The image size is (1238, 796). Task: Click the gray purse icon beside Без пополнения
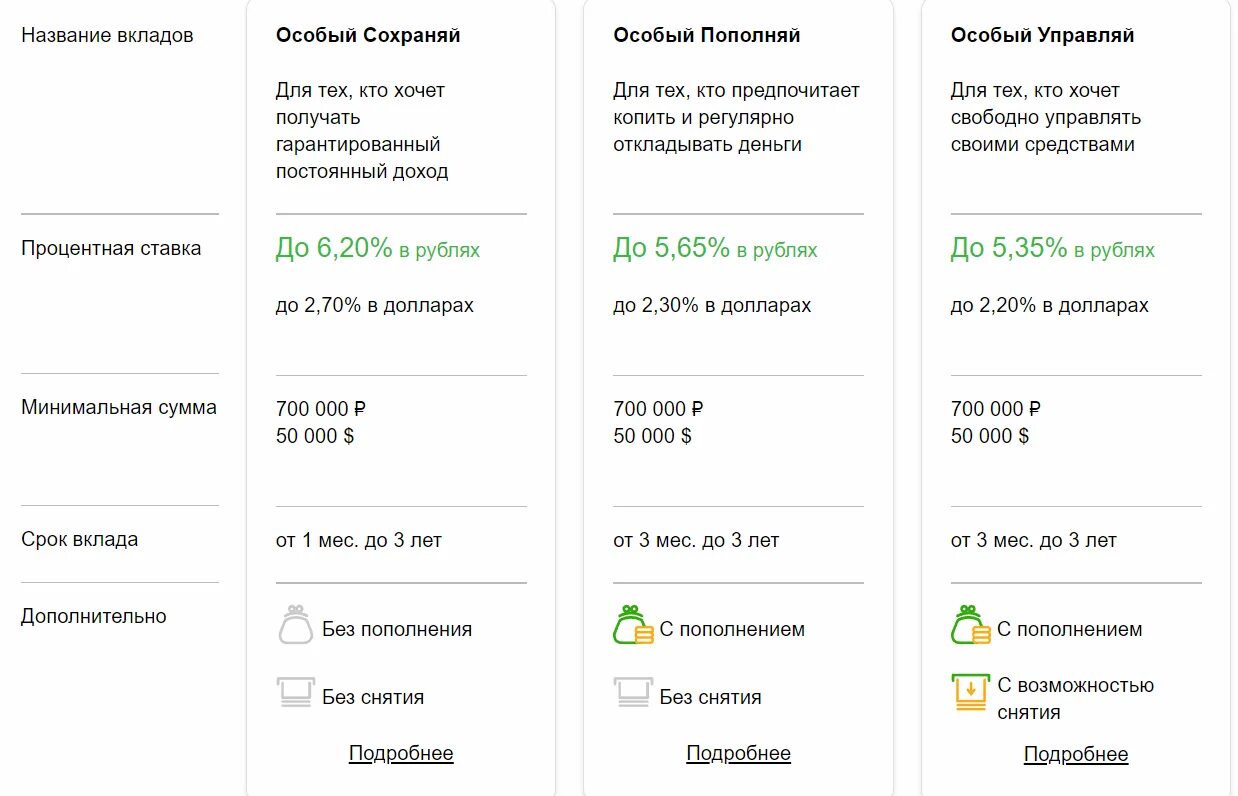coord(295,625)
